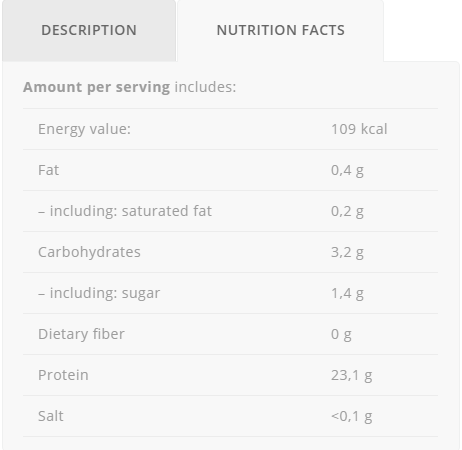Select the Salt row label
This screenshot has width=462, height=450.
click(x=51, y=416)
